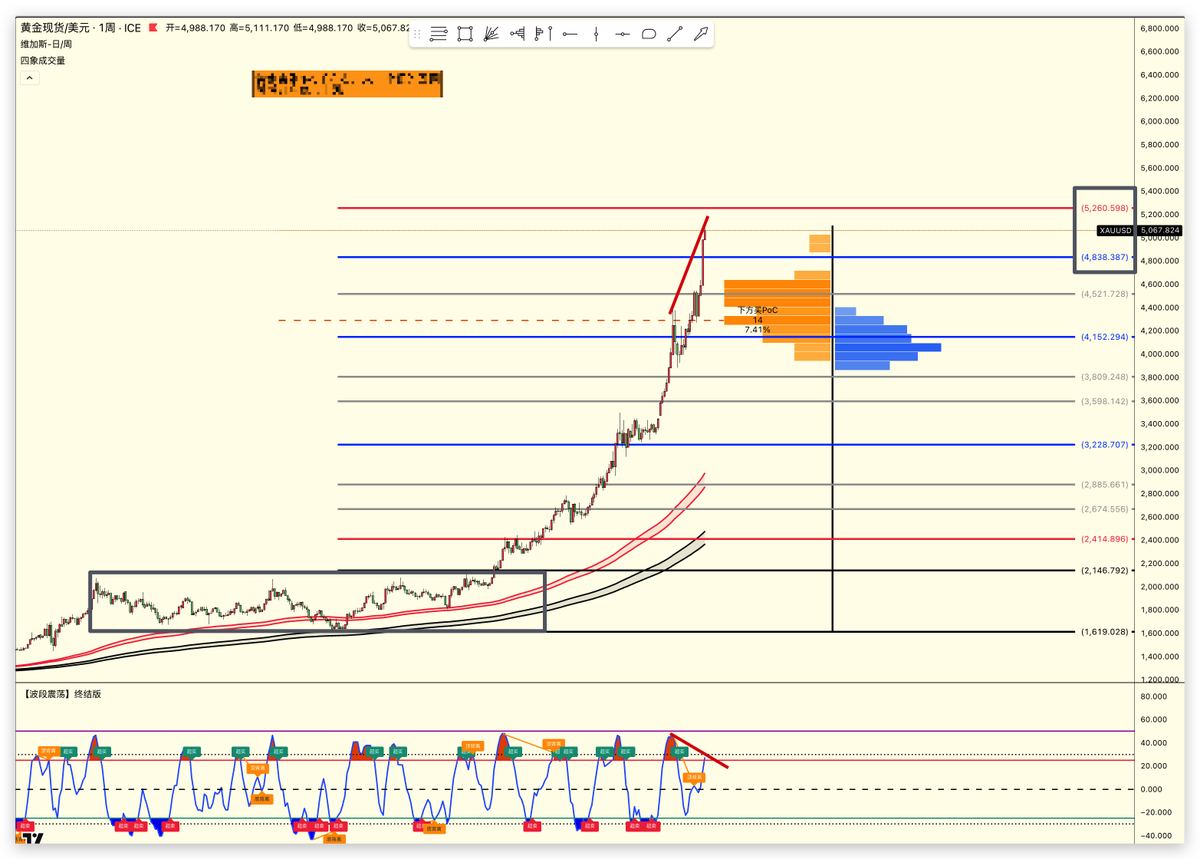The height and width of the screenshot is (859, 1200).
Task: Select the Horizontal line tool
Action: click(x=622, y=34)
